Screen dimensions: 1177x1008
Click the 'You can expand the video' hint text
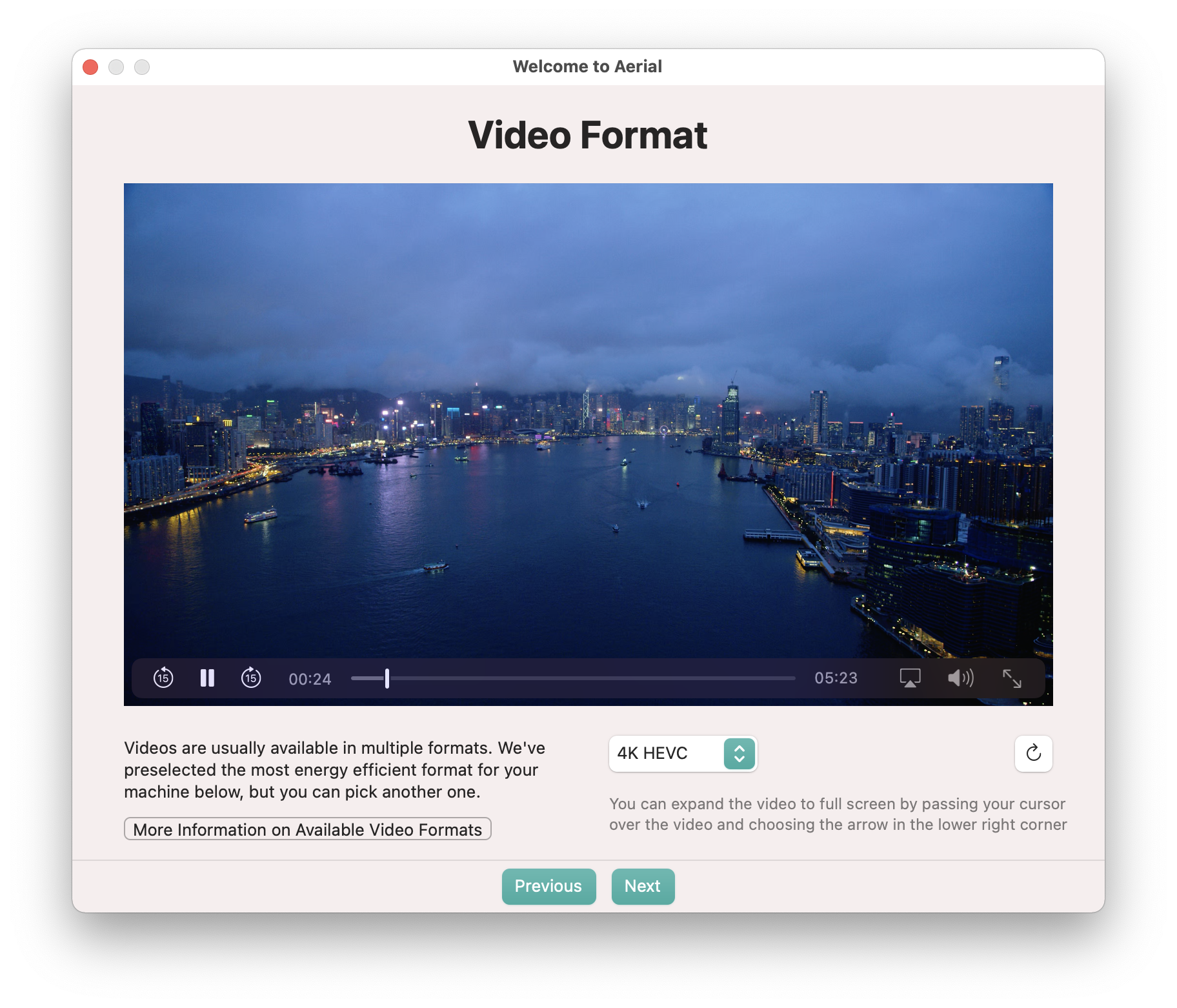point(838,814)
